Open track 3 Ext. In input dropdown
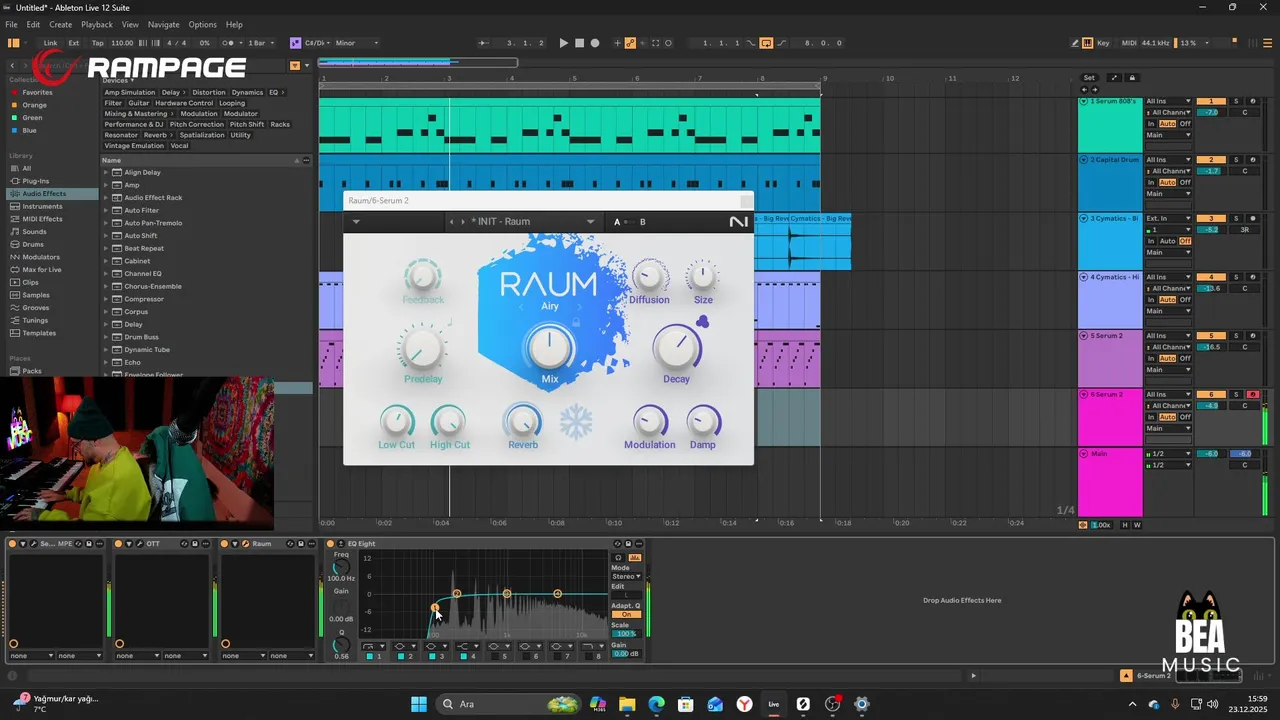Viewport: 1280px width, 720px height. (1168, 218)
